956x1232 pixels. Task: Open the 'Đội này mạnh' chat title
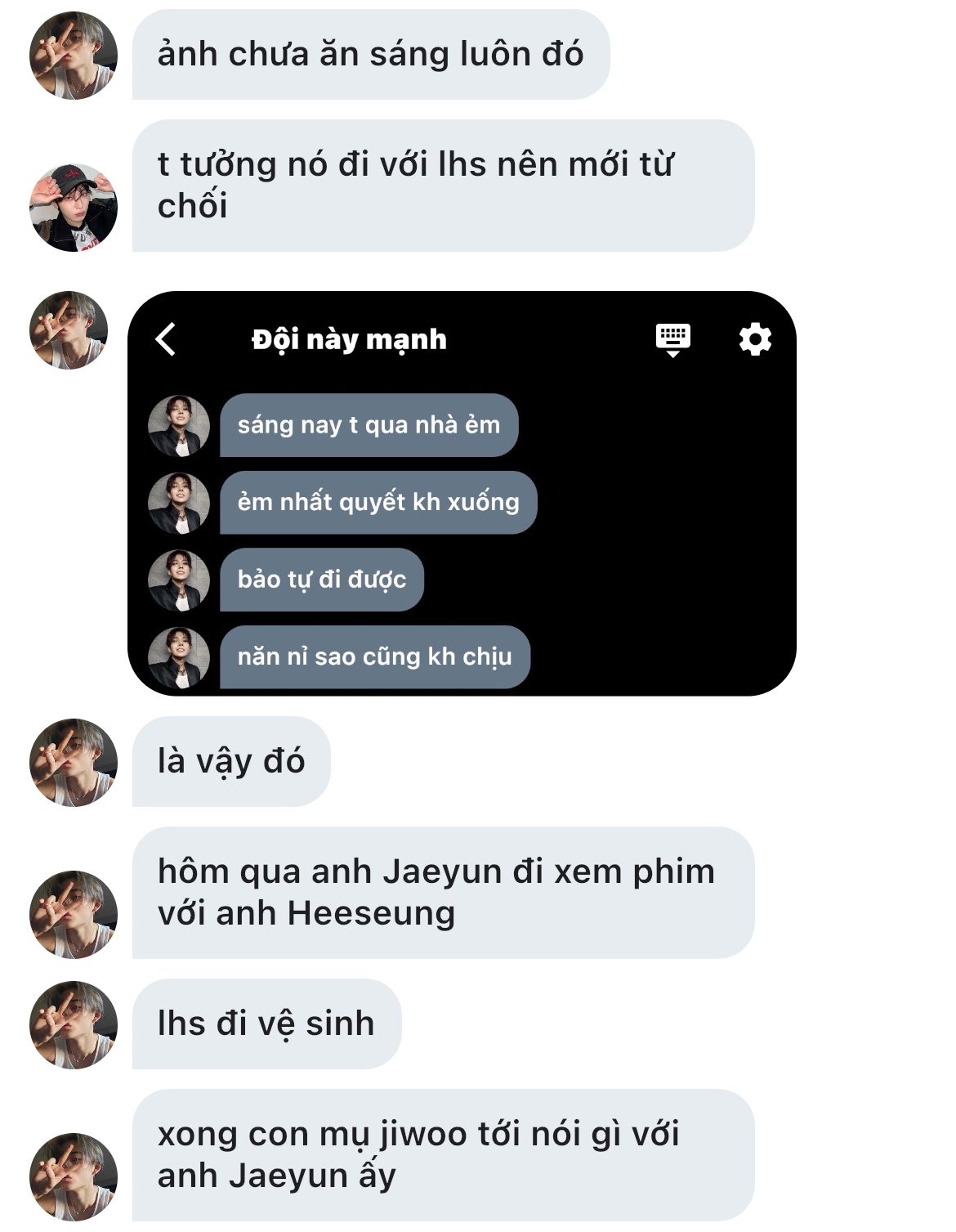point(350,339)
